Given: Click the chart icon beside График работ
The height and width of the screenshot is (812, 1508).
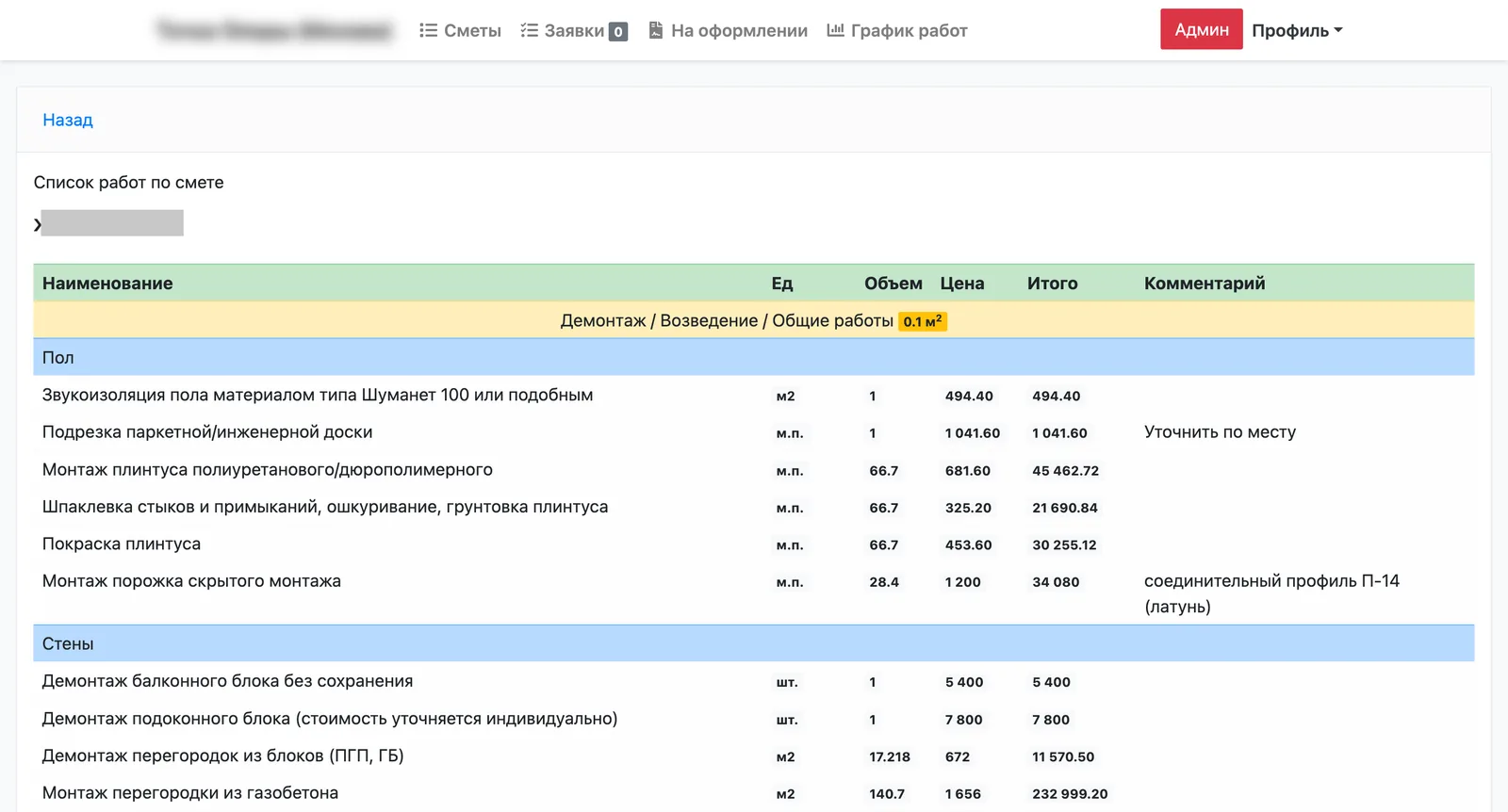Looking at the screenshot, I should (835, 30).
